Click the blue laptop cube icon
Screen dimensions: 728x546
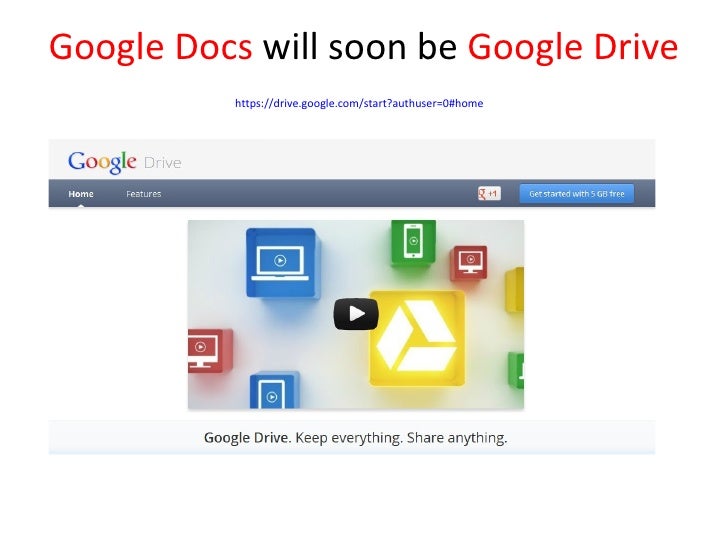tap(281, 263)
